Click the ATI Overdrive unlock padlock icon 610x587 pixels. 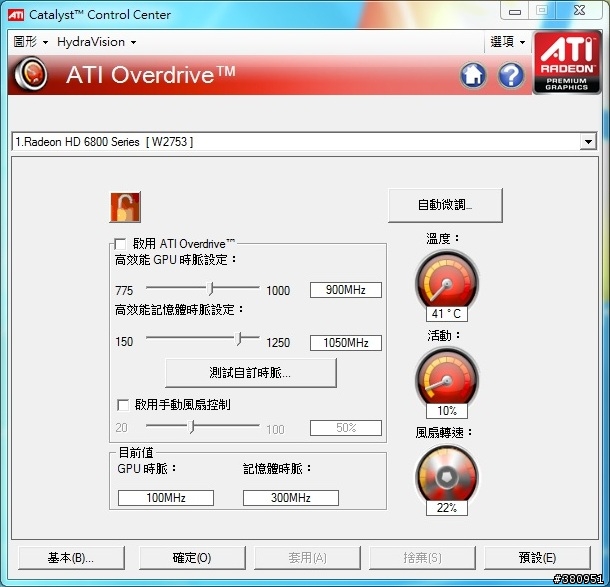[125, 207]
